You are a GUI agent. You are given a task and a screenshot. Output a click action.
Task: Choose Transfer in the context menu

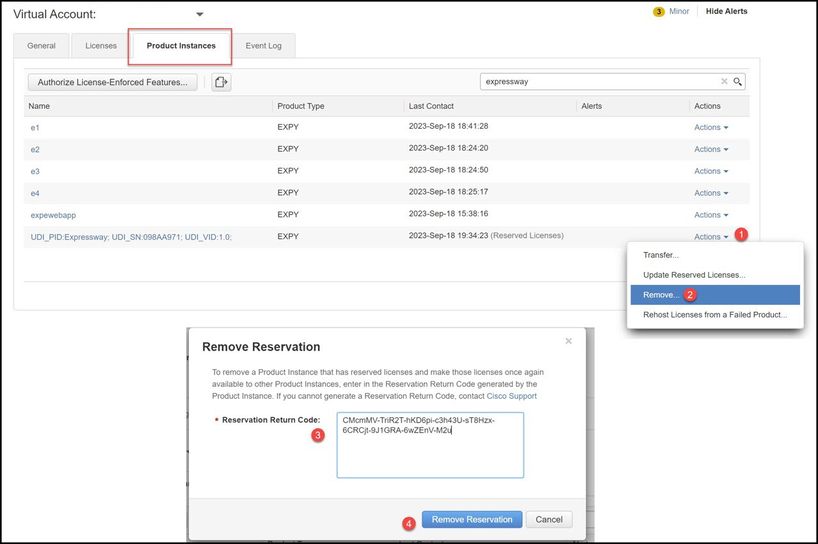pyautogui.click(x=660, y=255)
